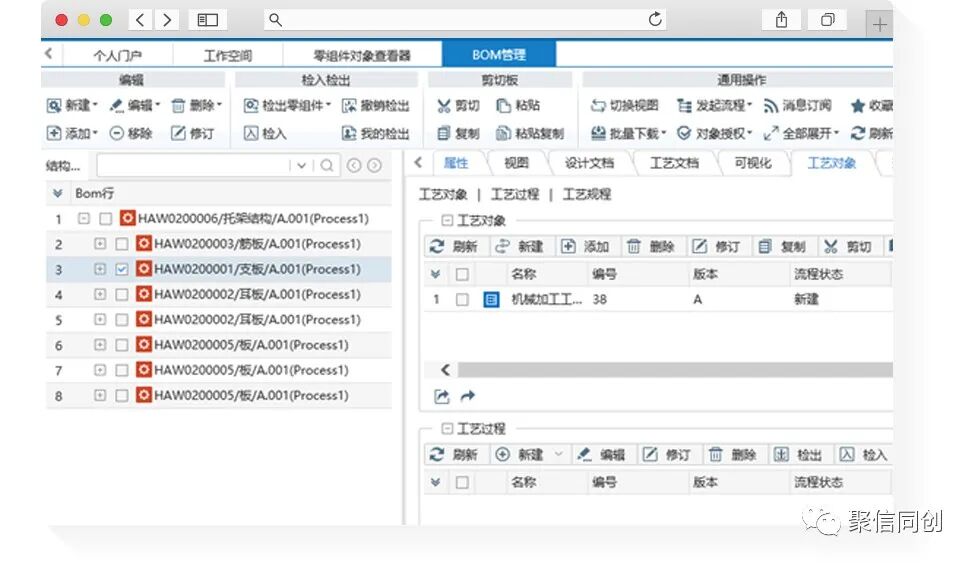Click 检出零组件 in the ribbon

pyautogui.click(x=287, y=105)
